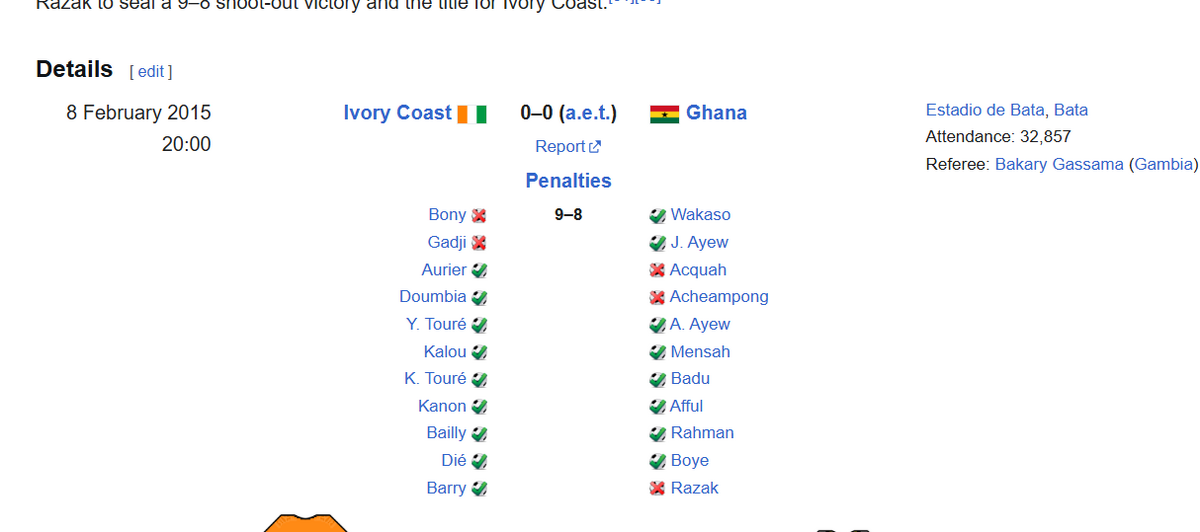This screenshot has width=1200, height=532.
Task: Click the Ghana flag icon
Action: [664, 114]
